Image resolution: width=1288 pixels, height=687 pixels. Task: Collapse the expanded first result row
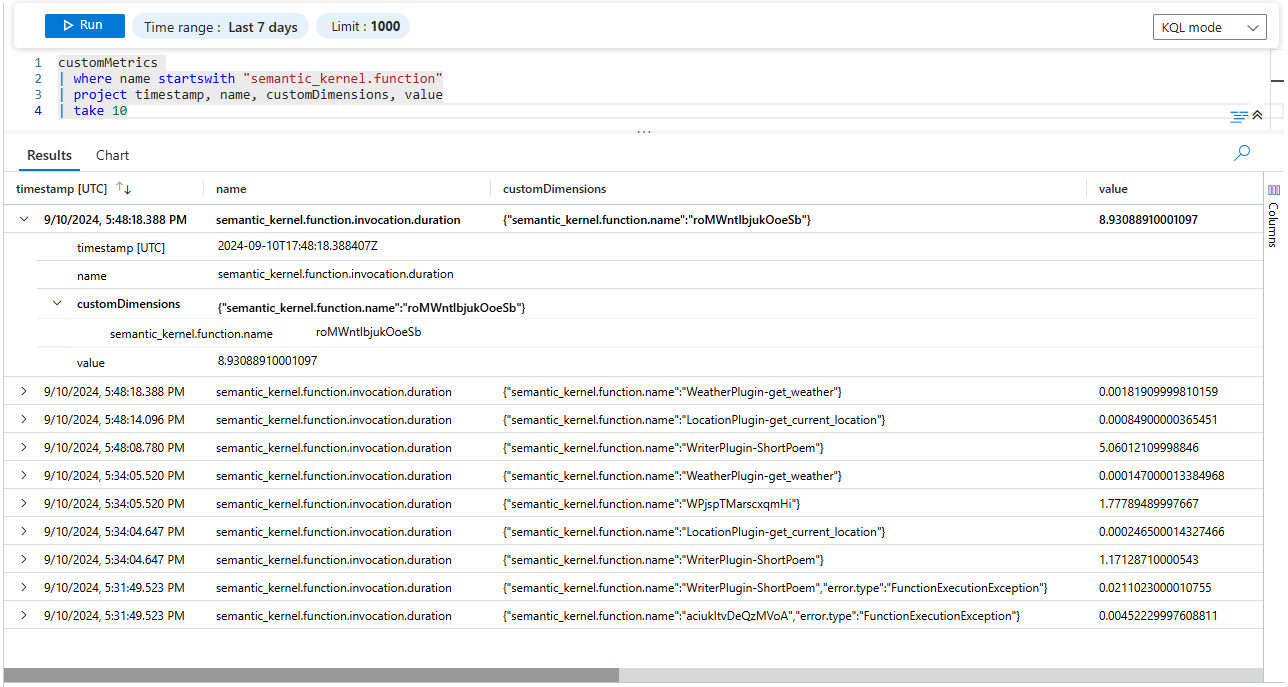pyautogui.click(x=24, y=220)
